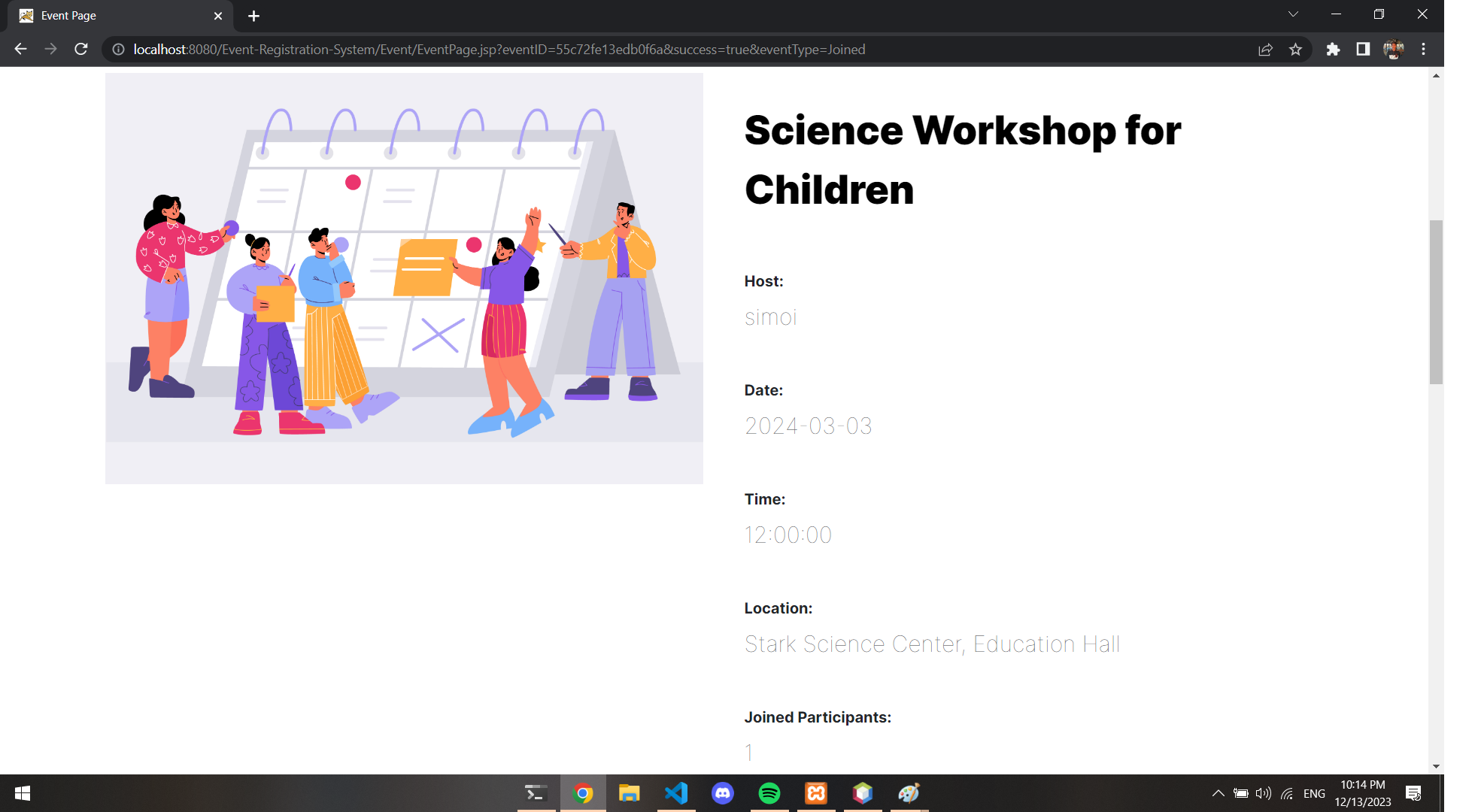Click the address bar URL
1478x812 pixels.
click(499, 50)
